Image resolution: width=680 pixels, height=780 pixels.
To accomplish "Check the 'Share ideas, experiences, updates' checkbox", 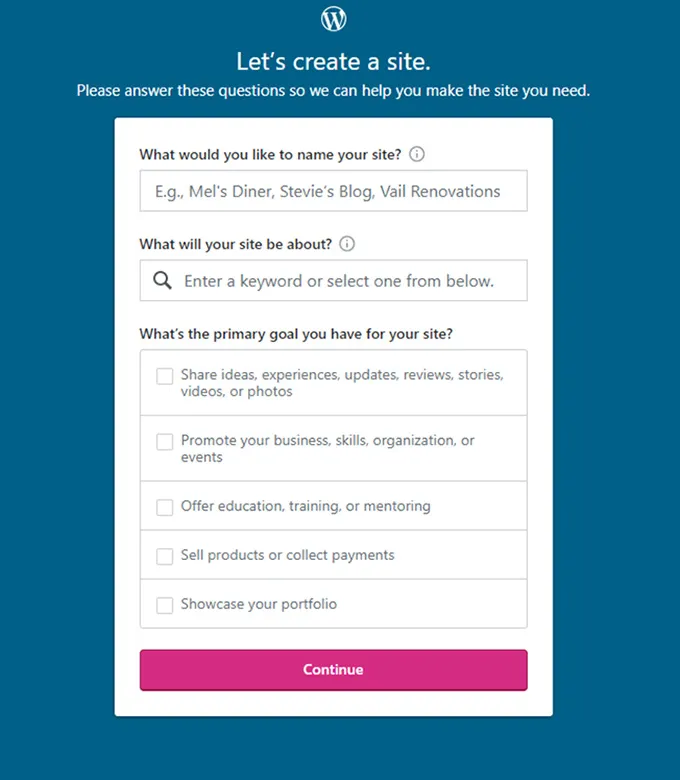I will click(165, 376).
